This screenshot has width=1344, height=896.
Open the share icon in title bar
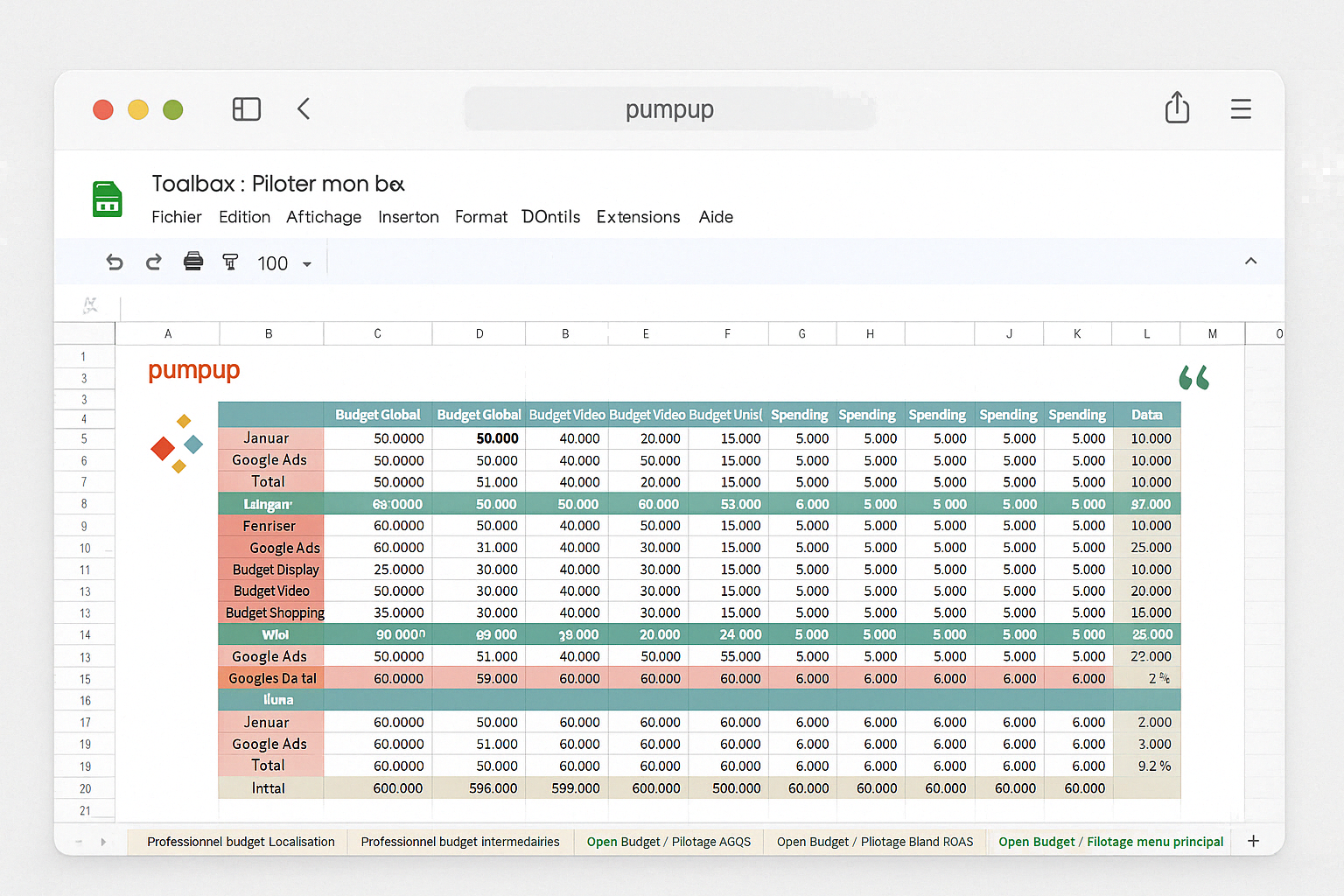(x=1177, y=108)
